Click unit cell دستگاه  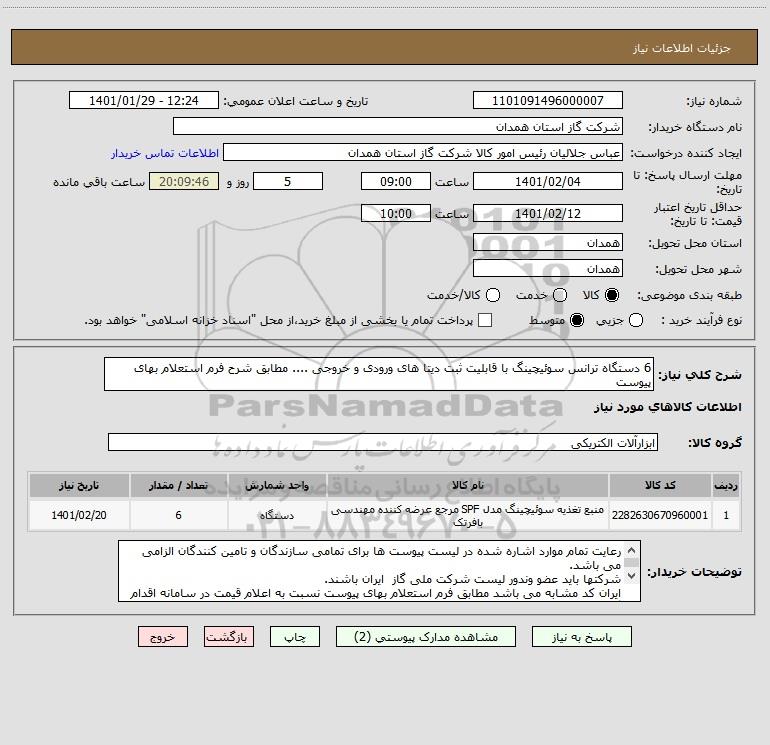[x=277, y=515]
